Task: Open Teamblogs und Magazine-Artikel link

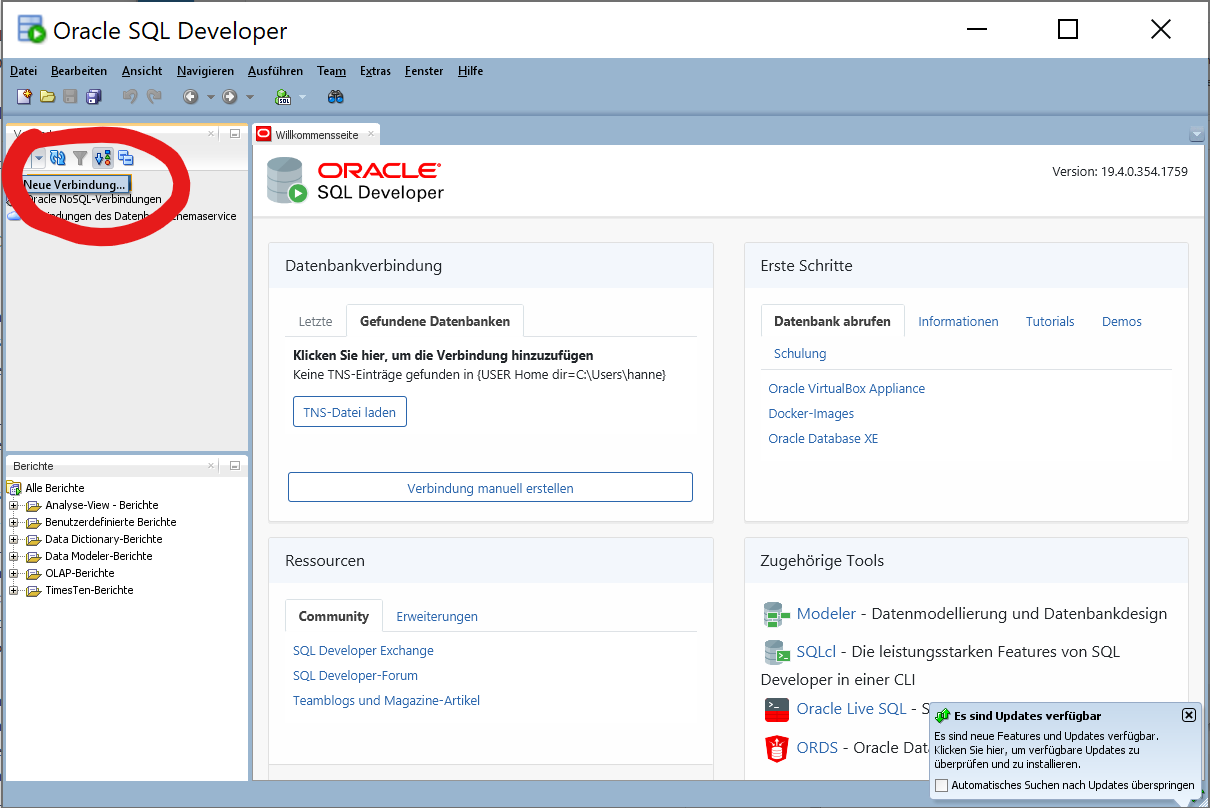Action: pos(386,700)
